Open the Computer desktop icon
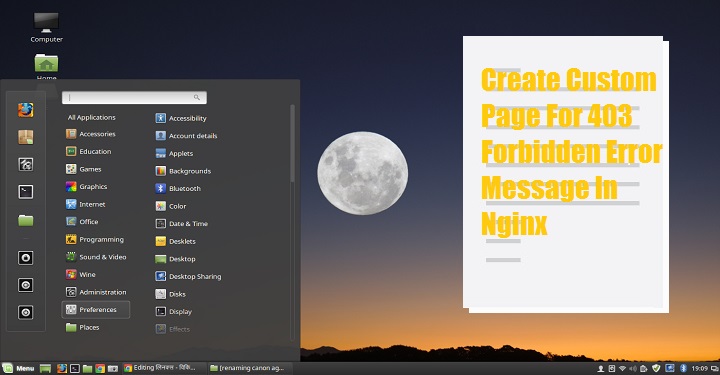This screenshot has width=720, height=375. [46, 28]
